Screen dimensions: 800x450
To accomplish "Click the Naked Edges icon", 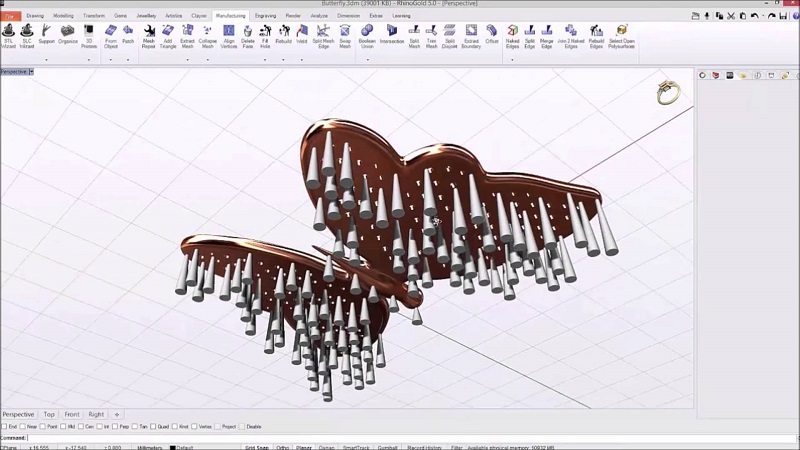I will pos(512,35).
